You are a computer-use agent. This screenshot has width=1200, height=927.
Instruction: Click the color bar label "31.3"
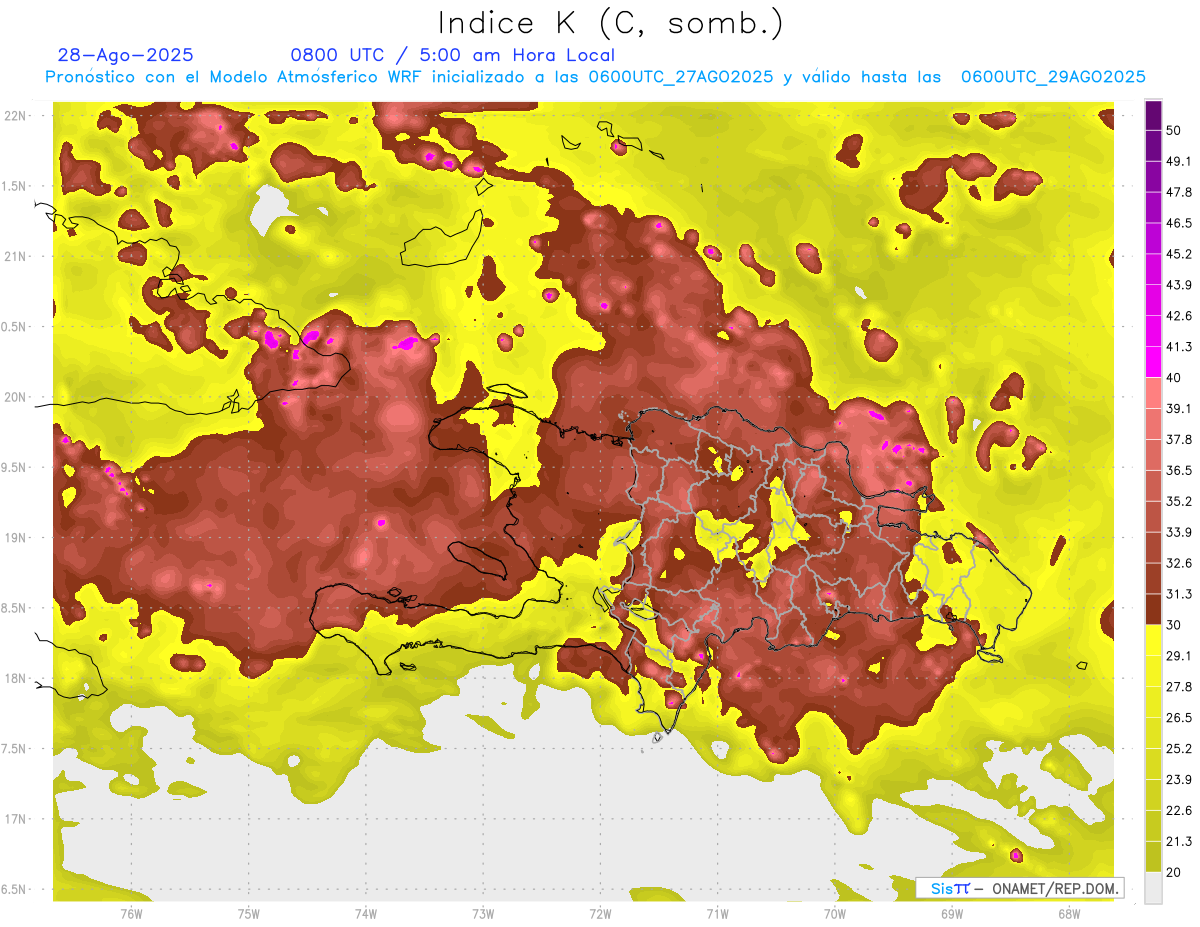(1179, 594)
